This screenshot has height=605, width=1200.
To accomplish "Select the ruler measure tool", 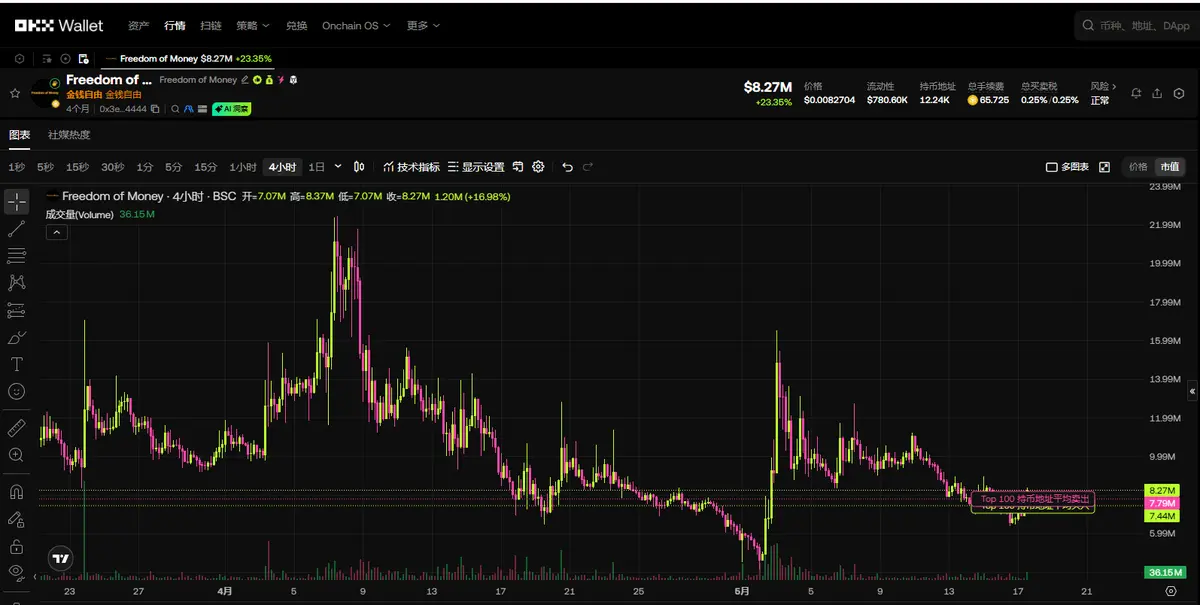I will 16,428.
